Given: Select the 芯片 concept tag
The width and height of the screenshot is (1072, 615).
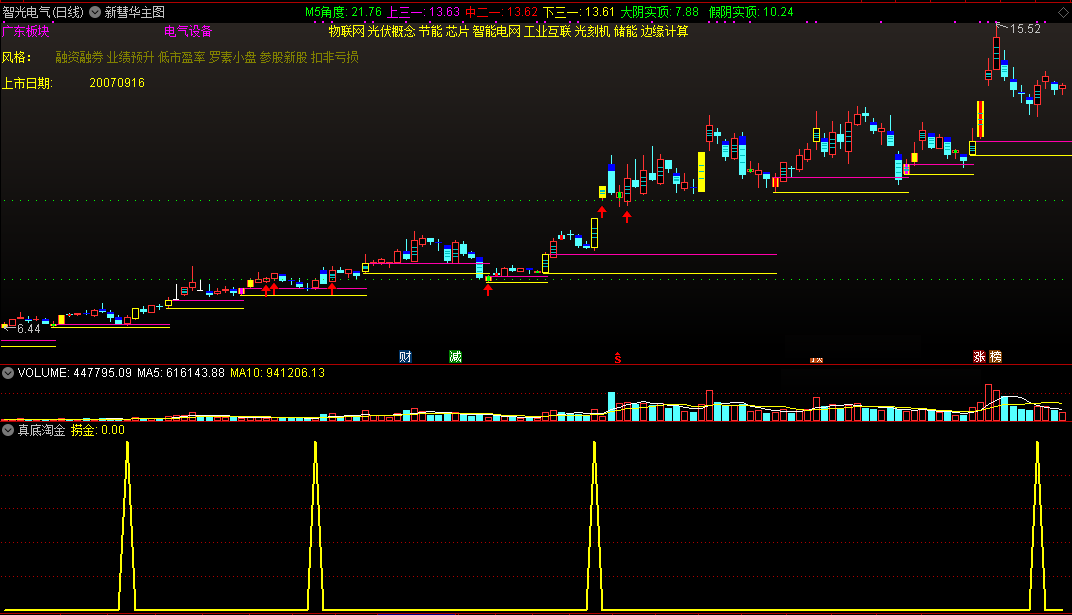Looking at the screenshot, I should click(x=458, y=31).
